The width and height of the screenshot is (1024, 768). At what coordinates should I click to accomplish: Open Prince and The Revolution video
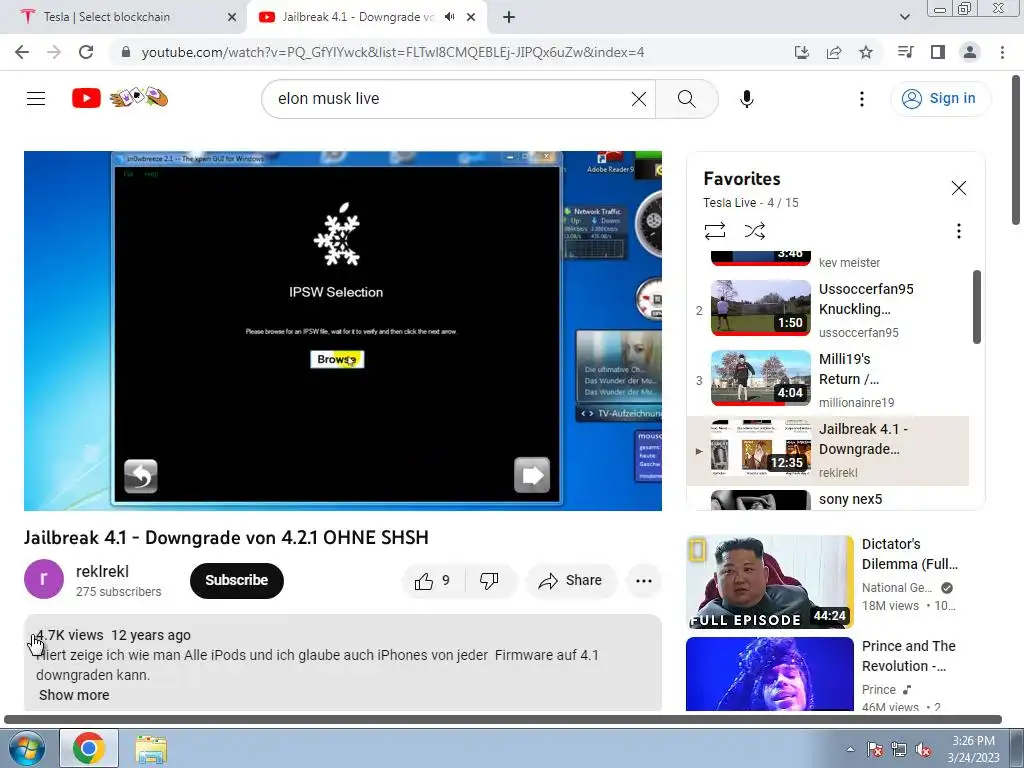(769, 673)
